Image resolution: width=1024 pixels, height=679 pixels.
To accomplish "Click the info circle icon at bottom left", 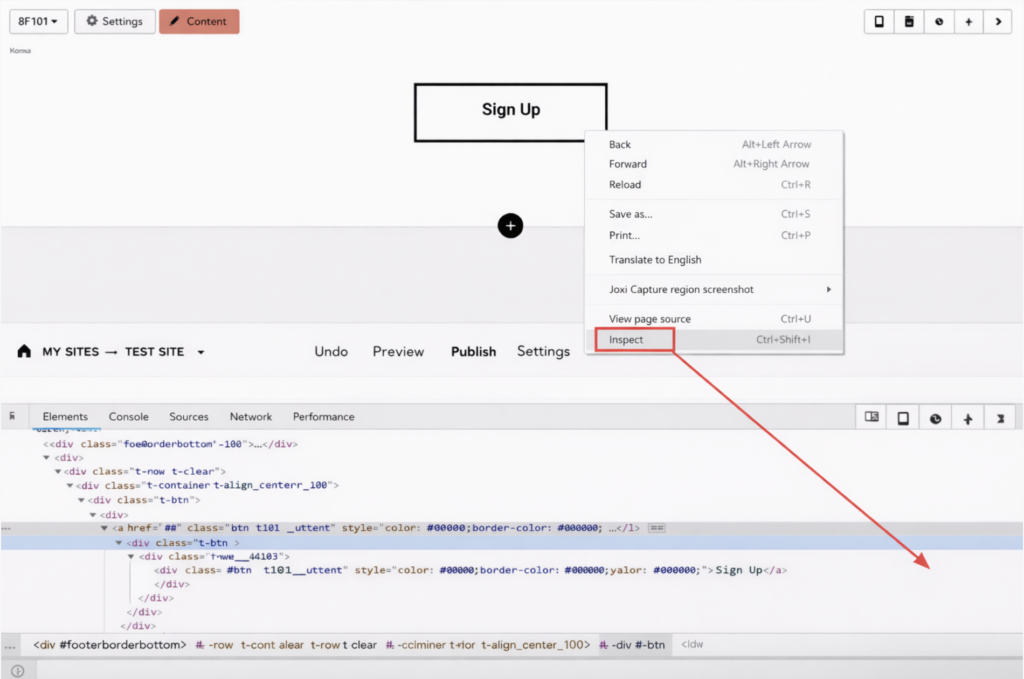I will tap(17, 671).
